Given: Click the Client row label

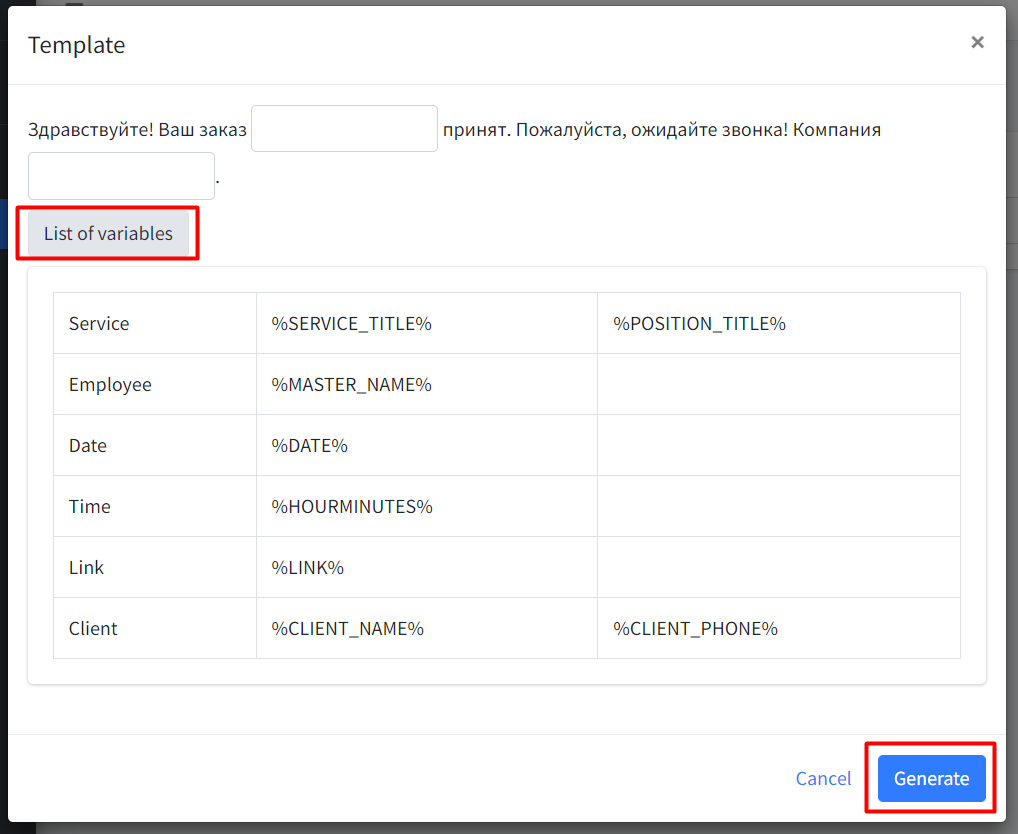Looking at the screenshot, I should pos(93,629).
